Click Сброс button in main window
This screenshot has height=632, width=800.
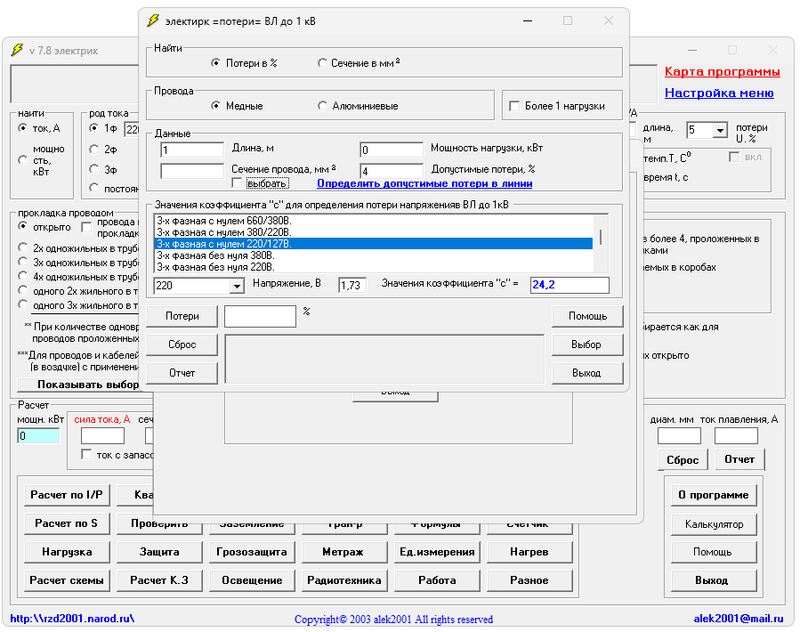683,460
